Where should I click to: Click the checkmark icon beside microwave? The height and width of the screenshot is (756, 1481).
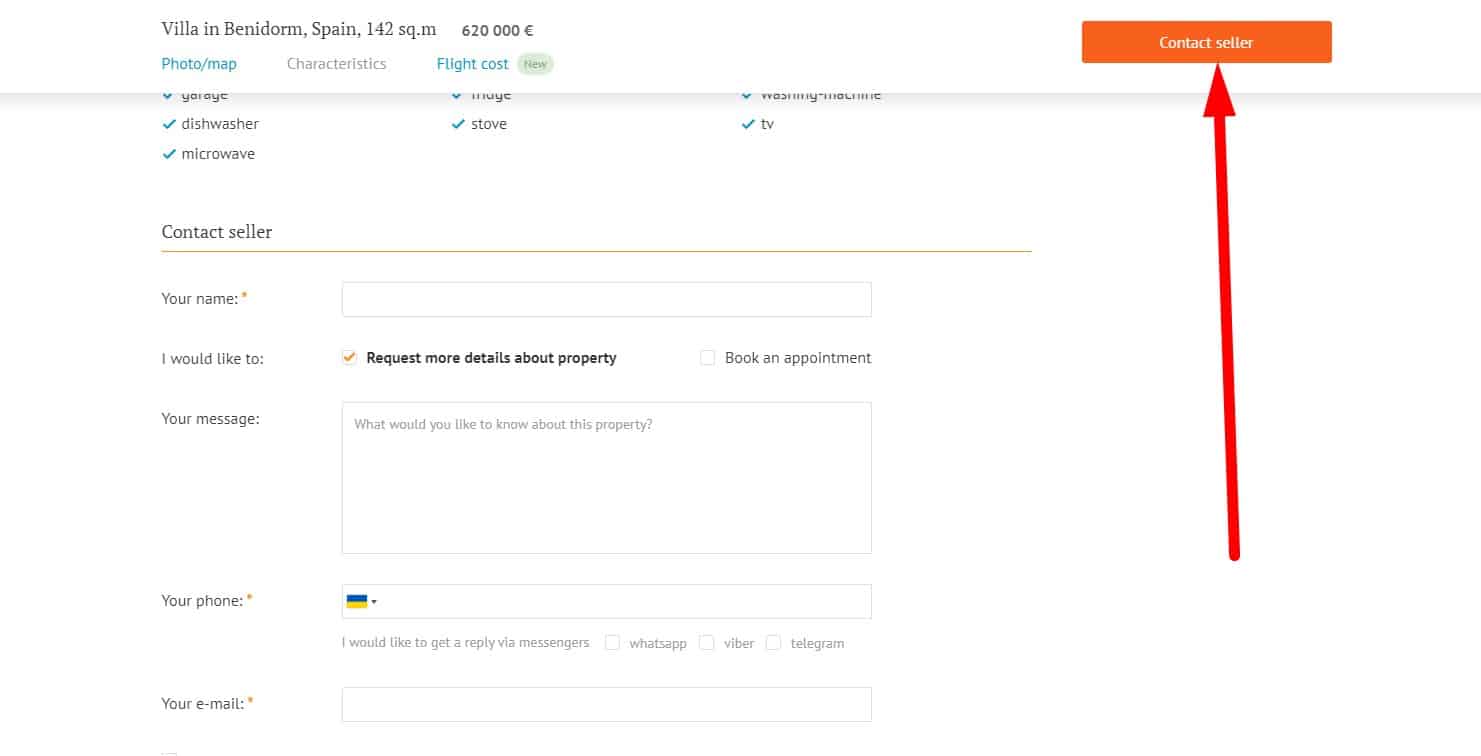pos(169,155)
